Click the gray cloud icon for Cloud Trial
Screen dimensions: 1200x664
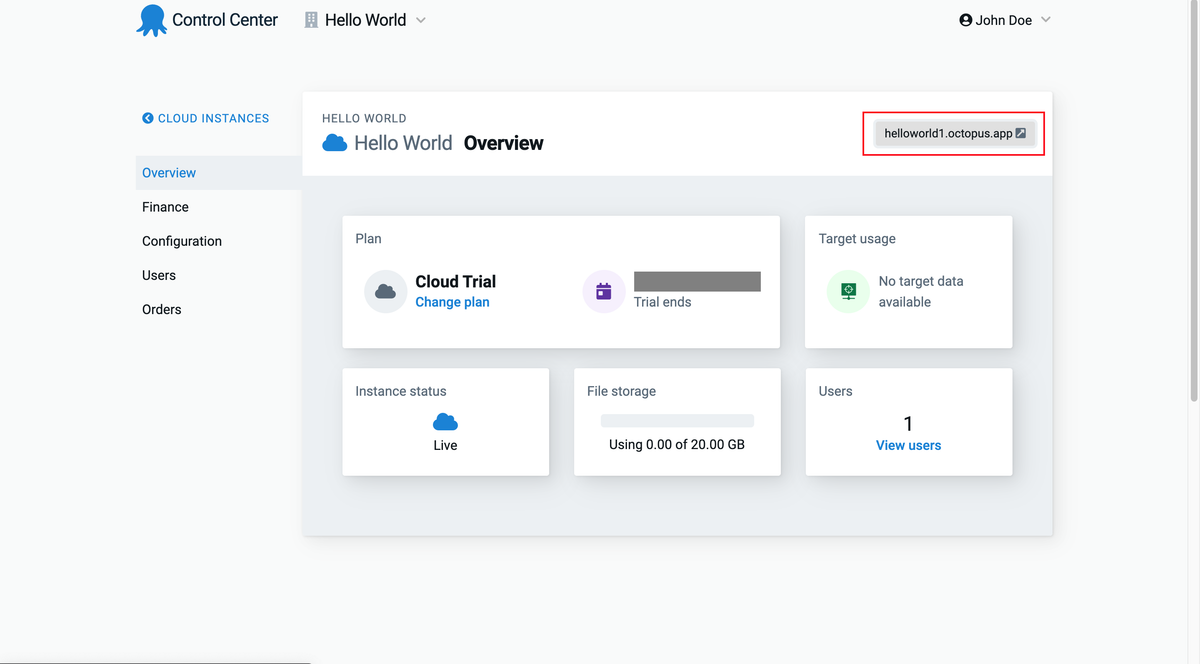coord(385,292)
